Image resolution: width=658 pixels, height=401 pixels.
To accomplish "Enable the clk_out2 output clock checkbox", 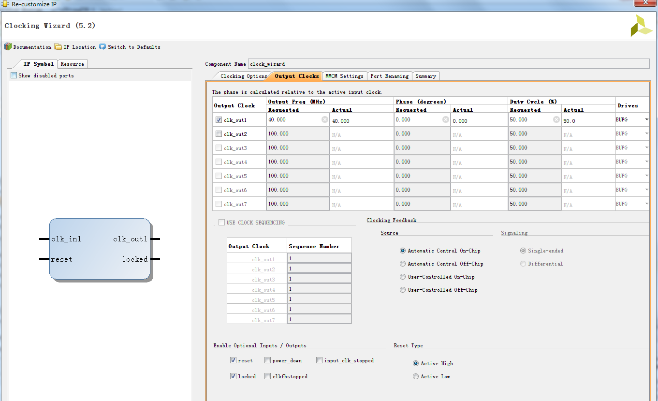I will 219,133.
